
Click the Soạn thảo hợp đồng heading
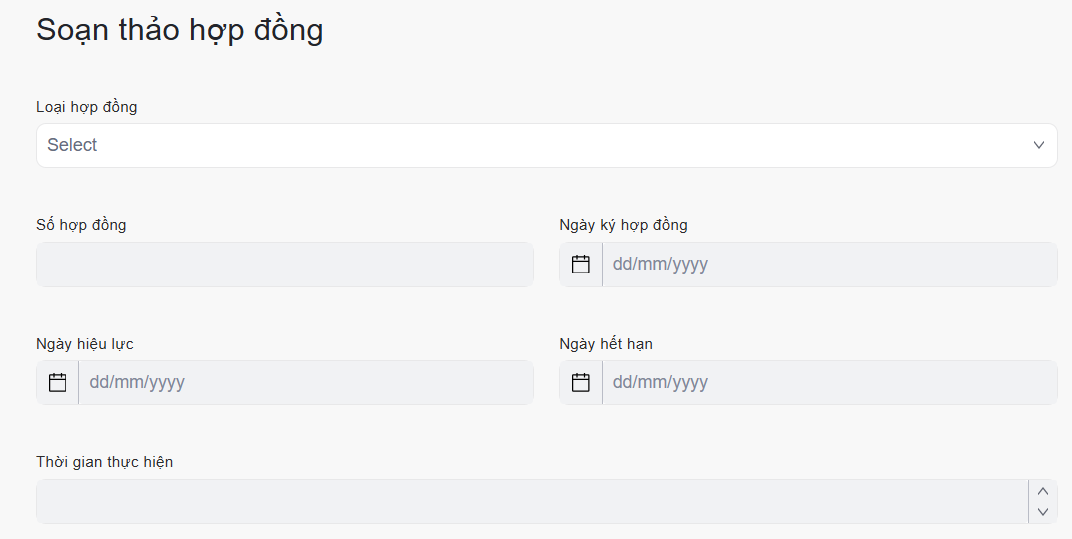pyautogui.click(x=180, y=30)
